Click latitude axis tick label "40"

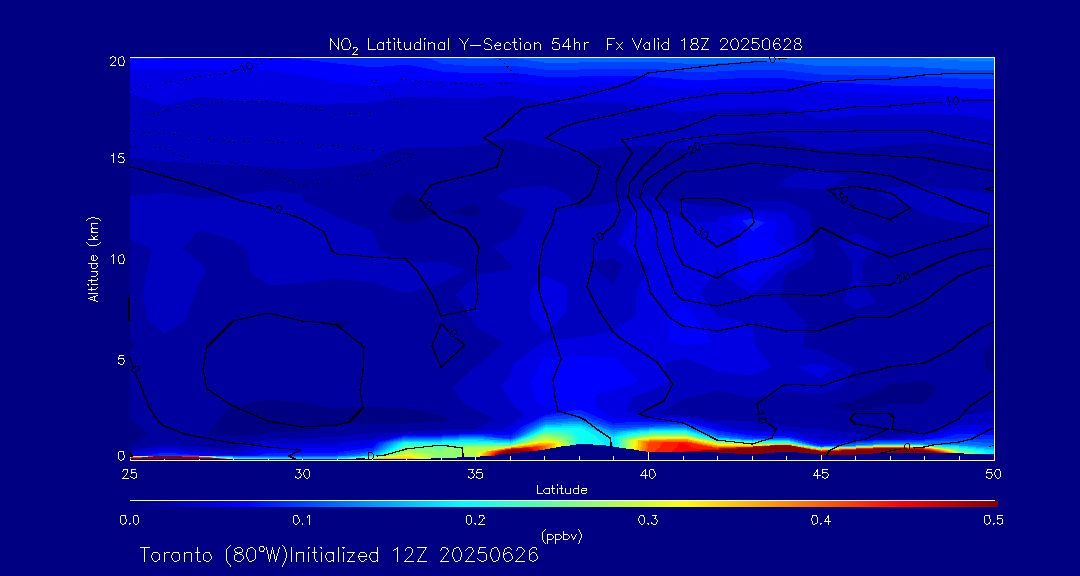click(x=648, y=473)
